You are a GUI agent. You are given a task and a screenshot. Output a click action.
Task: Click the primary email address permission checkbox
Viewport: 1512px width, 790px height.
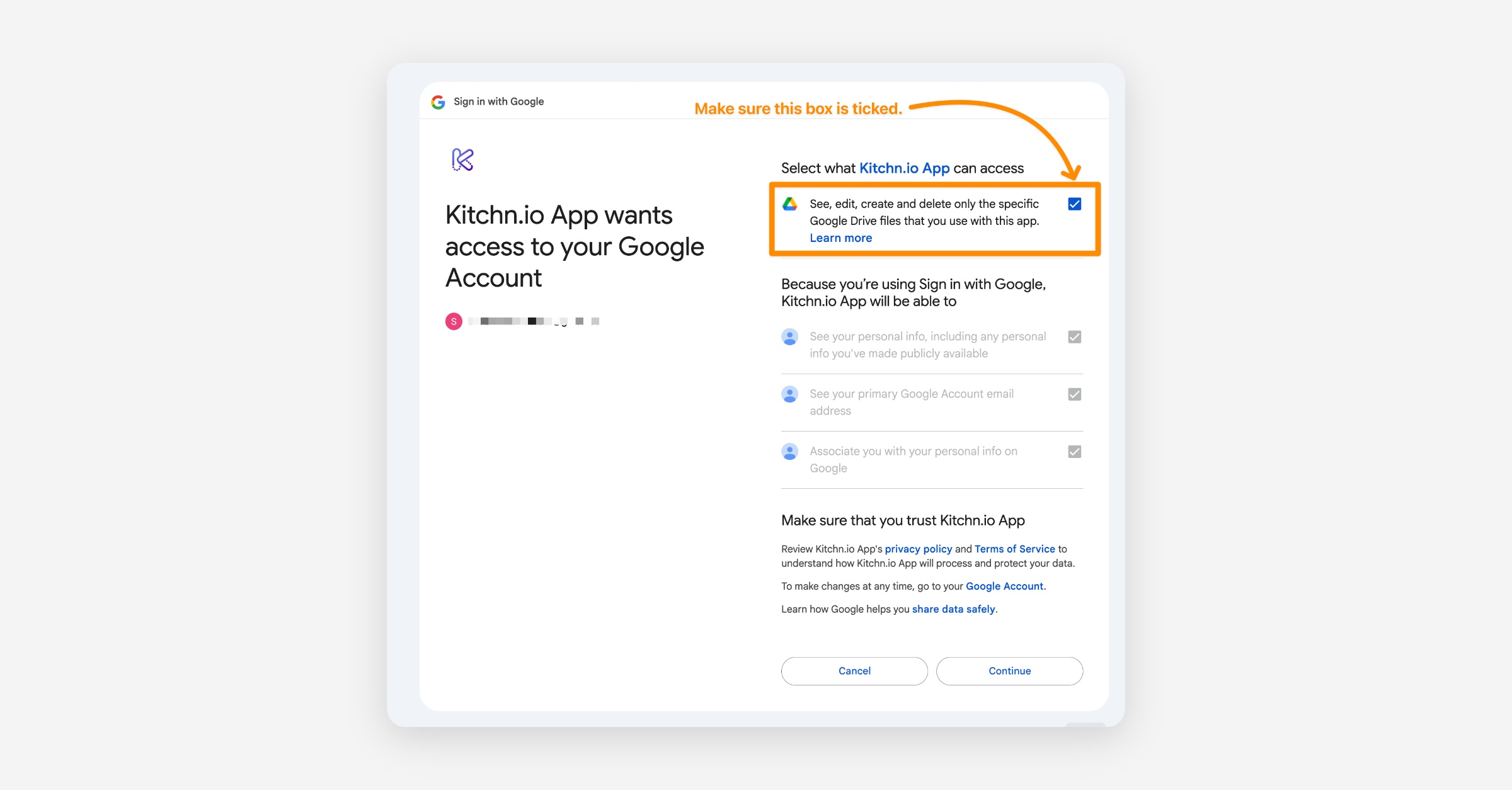(x=1075, y=394)
